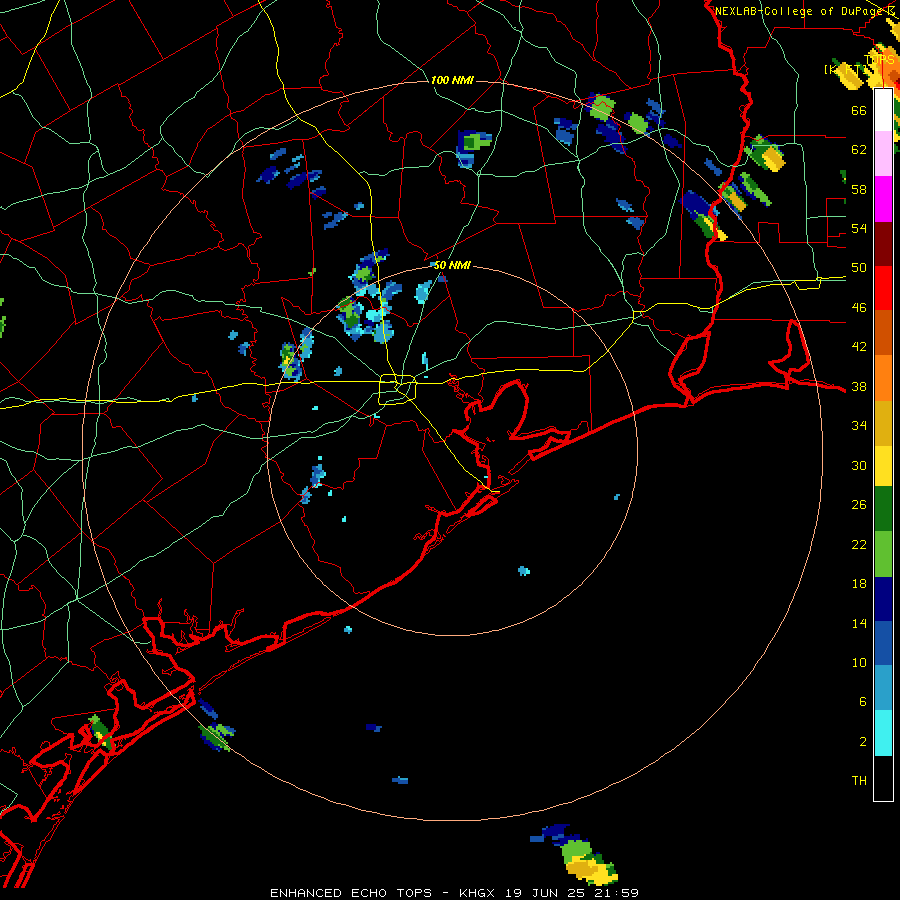Click the gold swatch beside 34
The image size is (900, 900).
tap(883, 423)
